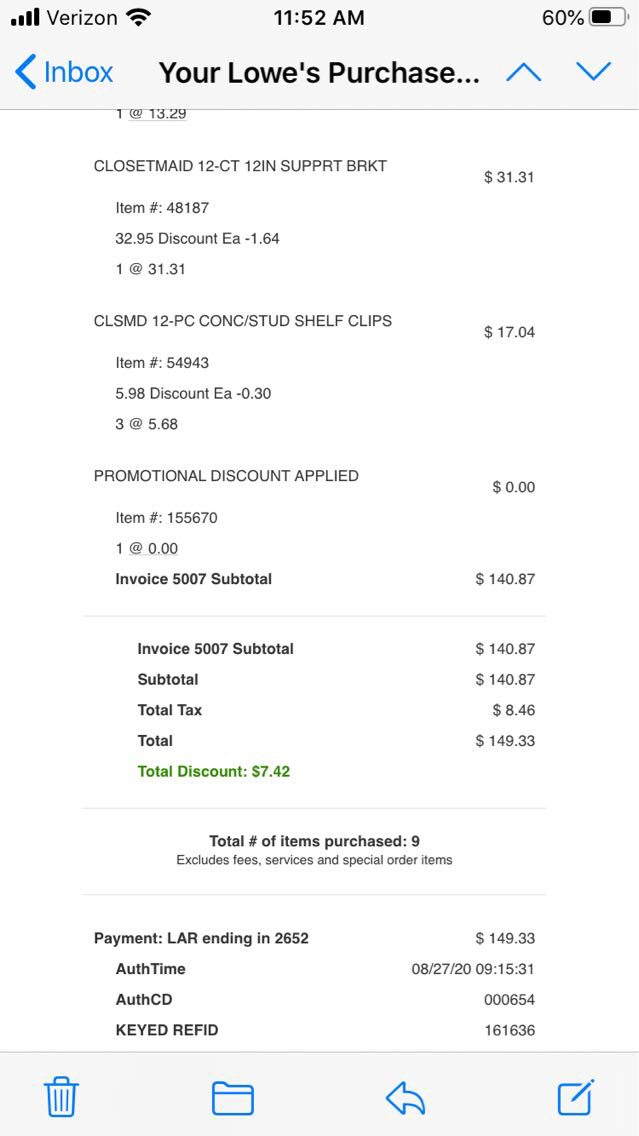Tap the battery indicator in status bar
Viewport: 639px width, 1136px height.
pyautogui.click(x=608, y=18)
